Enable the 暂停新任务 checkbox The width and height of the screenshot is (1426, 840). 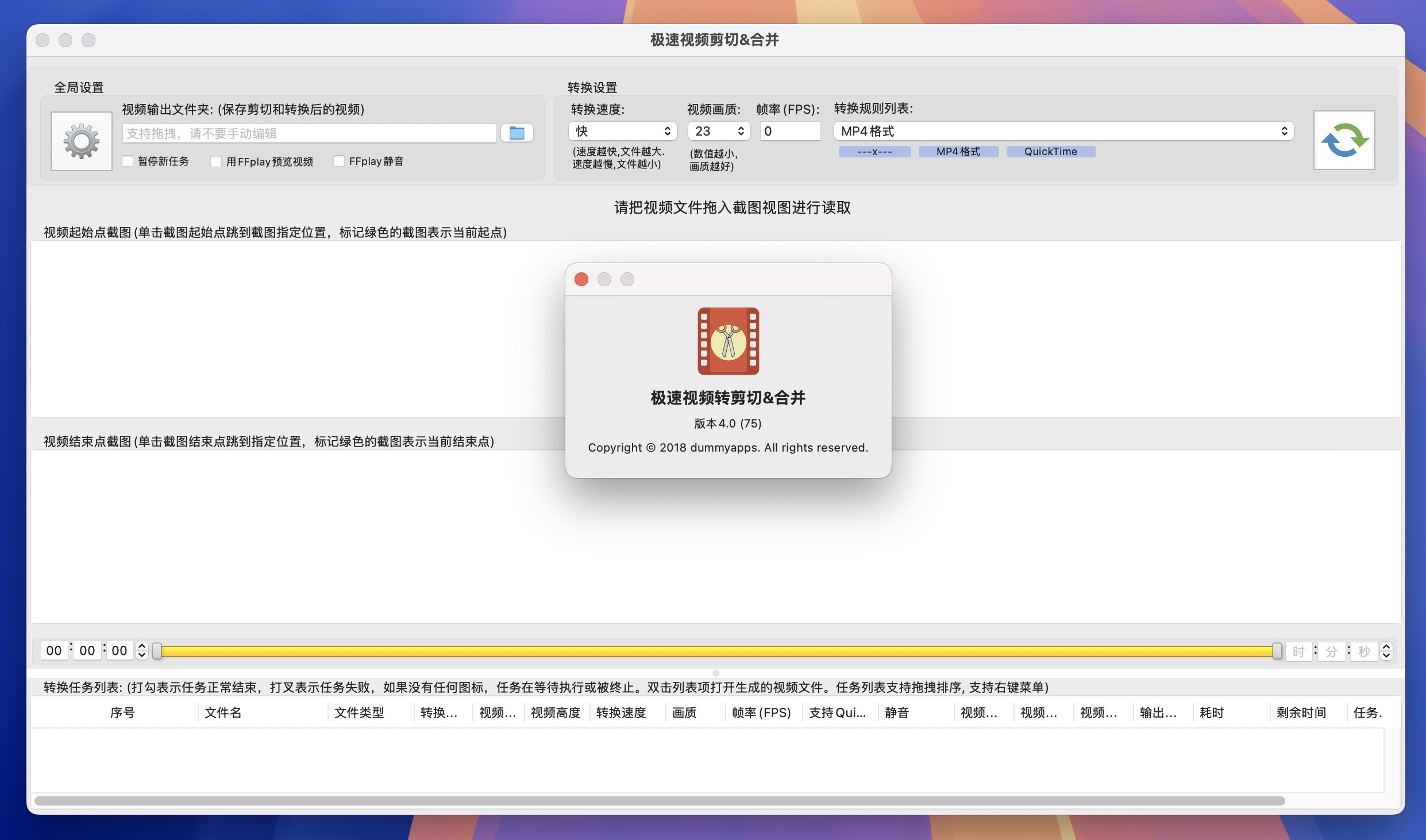128,161
